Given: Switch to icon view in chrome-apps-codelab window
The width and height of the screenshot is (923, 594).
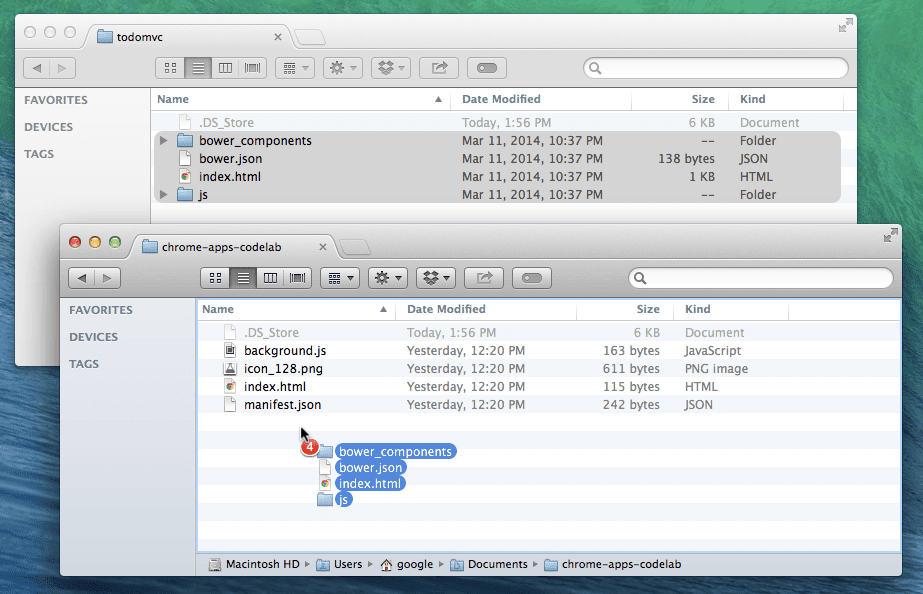Looking at the screenshot, I should pyautogui.click(x=215, y=278).
